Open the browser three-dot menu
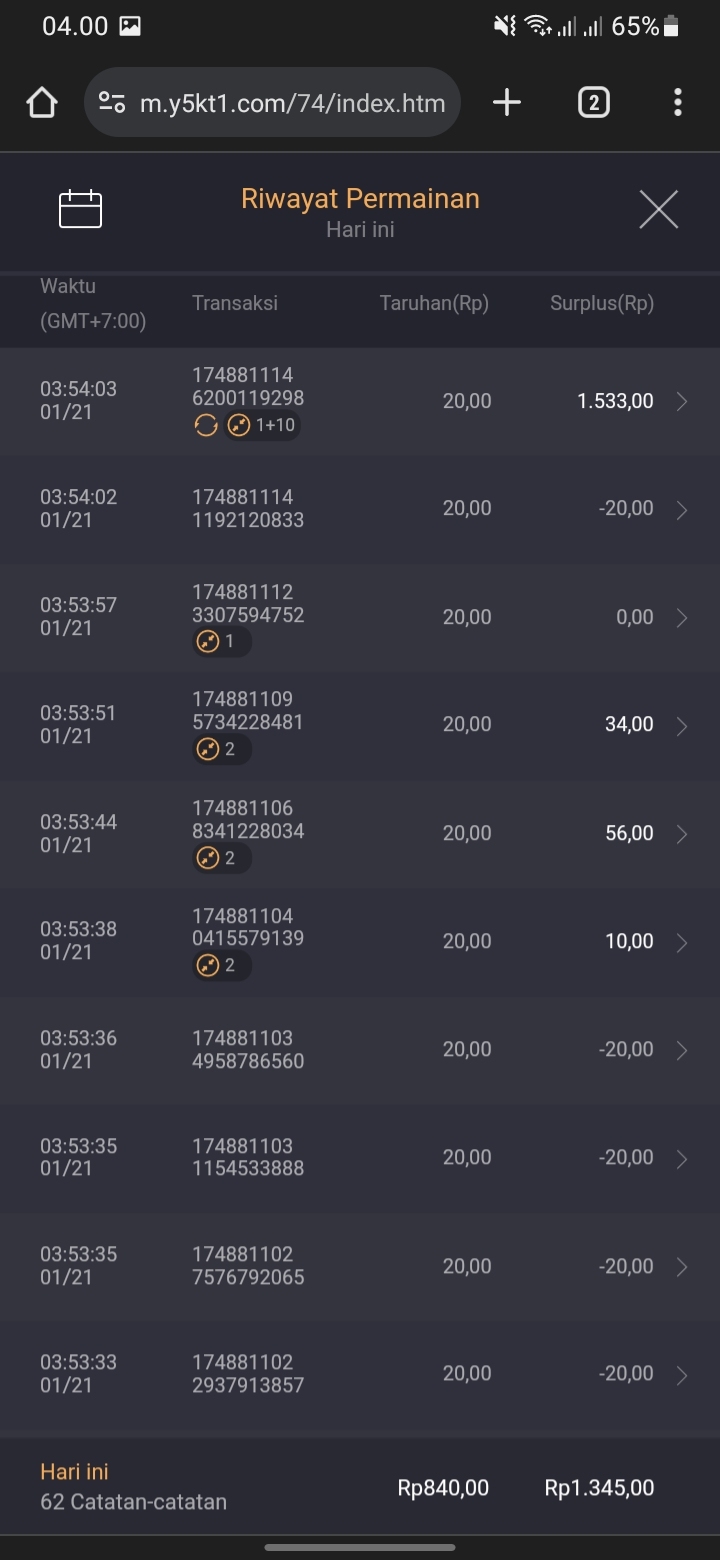720x1560 pixels. (x=678, y=102)
